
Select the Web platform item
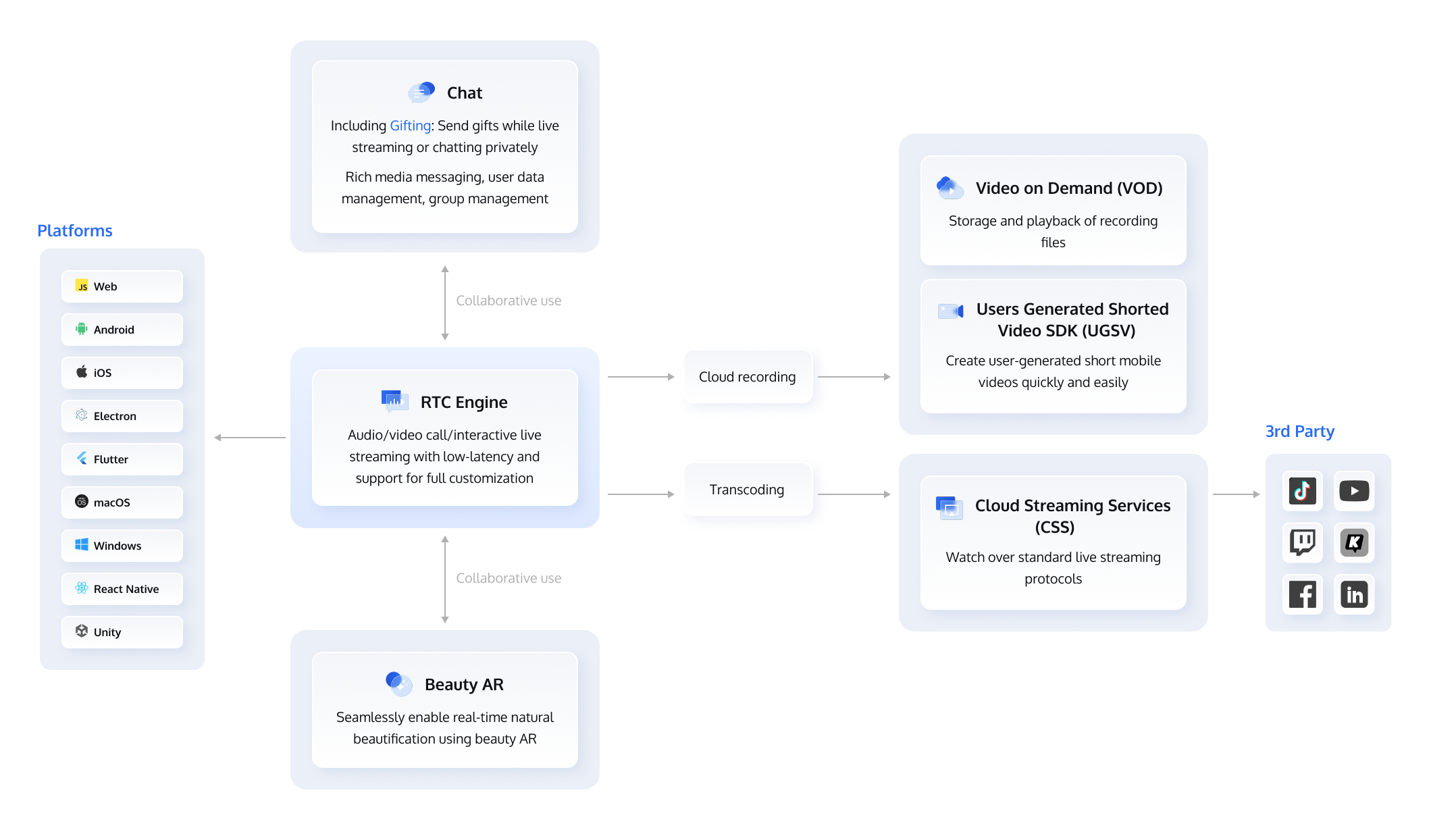(122, 286)
